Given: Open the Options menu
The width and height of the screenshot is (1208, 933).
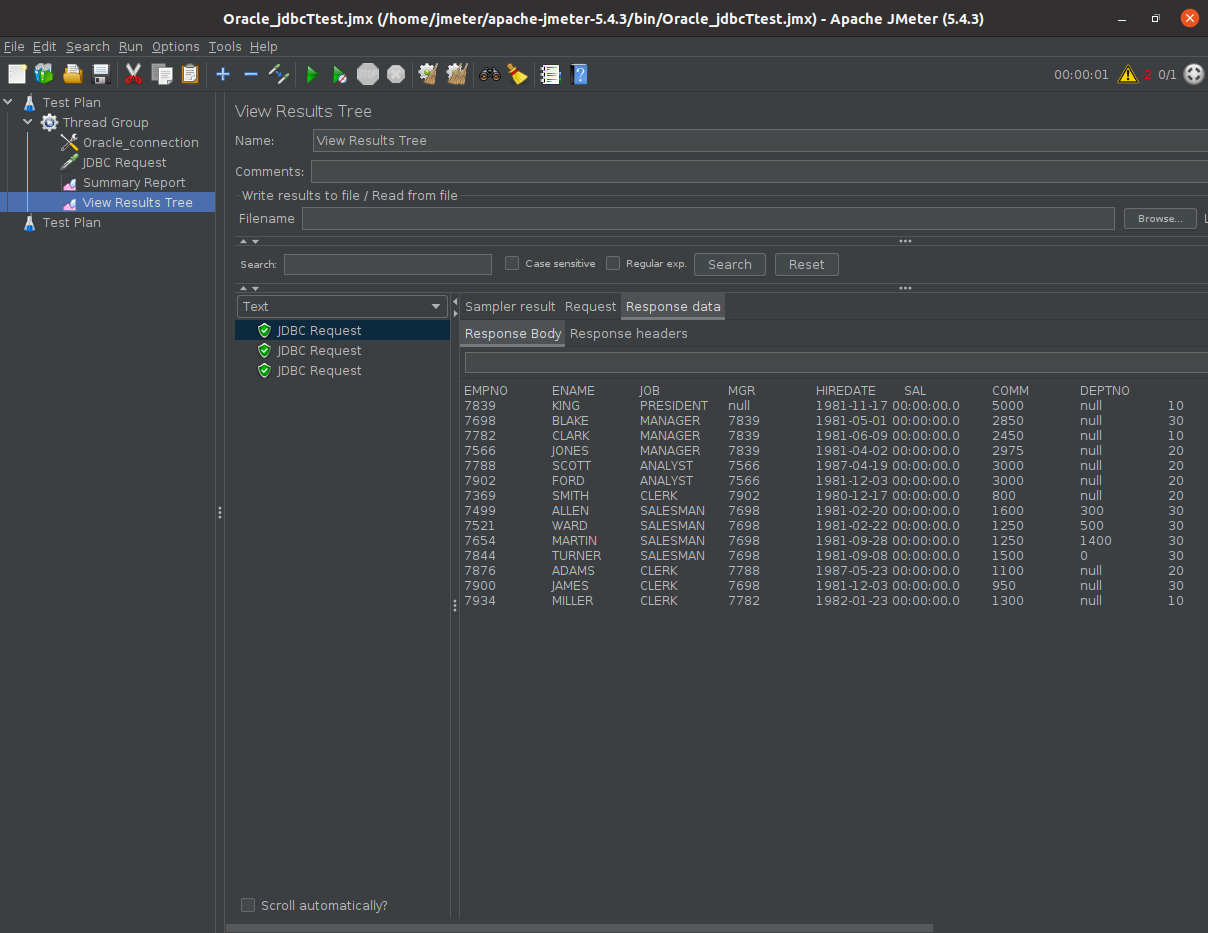Looking at the screenshot, I should (x=176, y=46).
